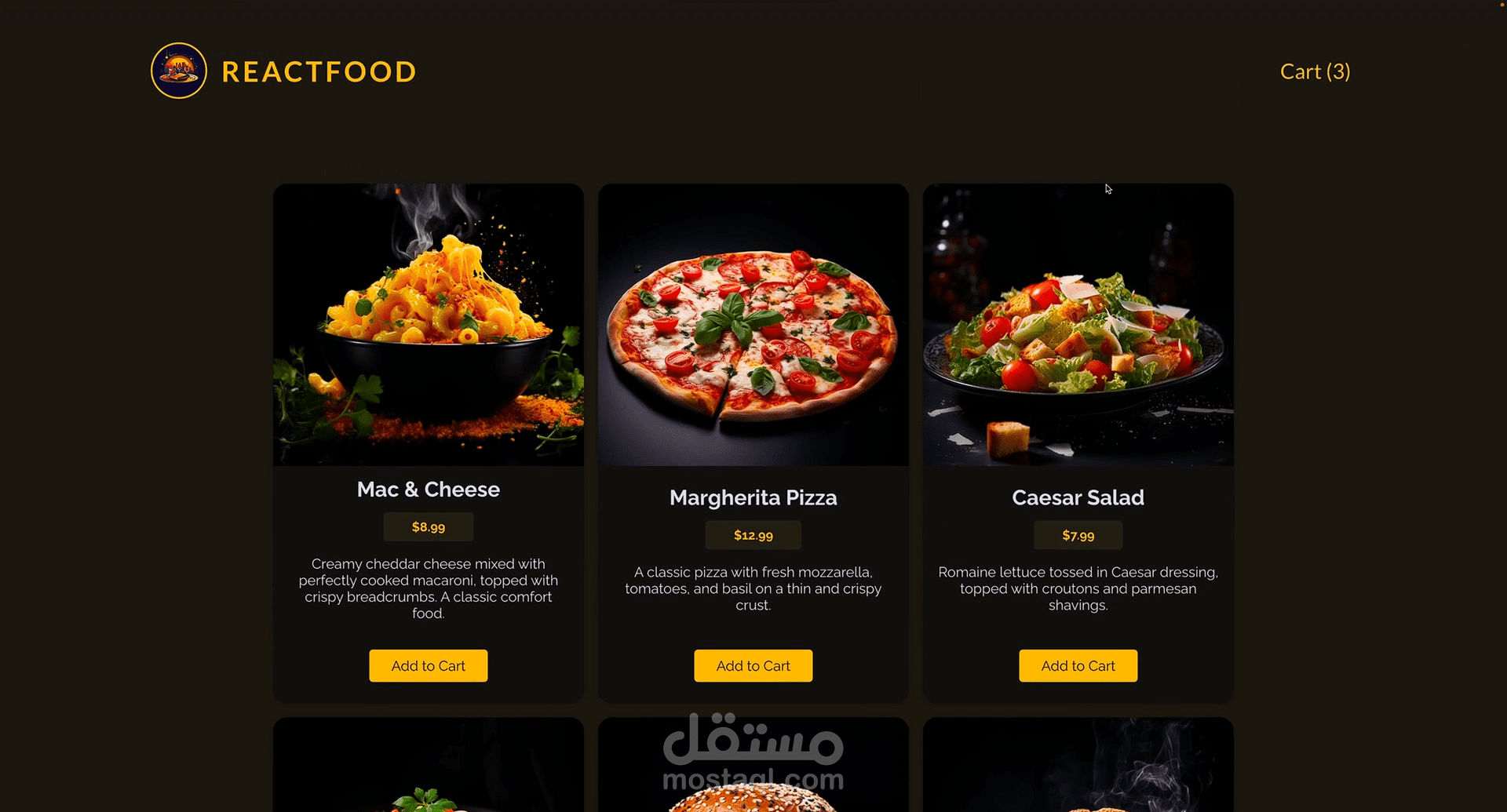This screenshot has width=1507, height=812.
Task: Click the $7.99 price tag
Action: tap(1078, 535)
